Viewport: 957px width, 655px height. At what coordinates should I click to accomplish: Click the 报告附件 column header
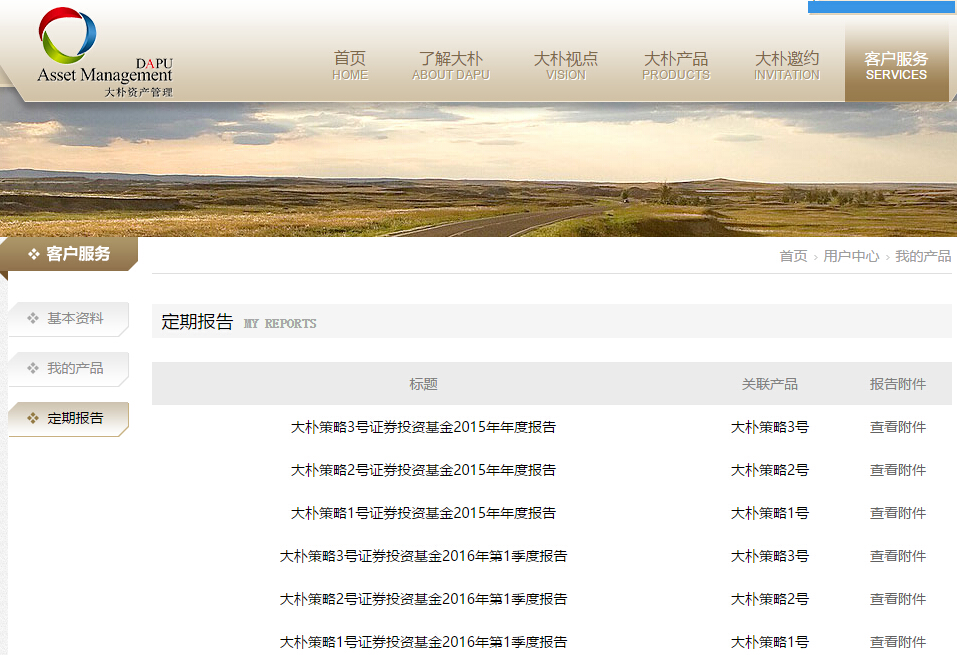tap(898, 384)
